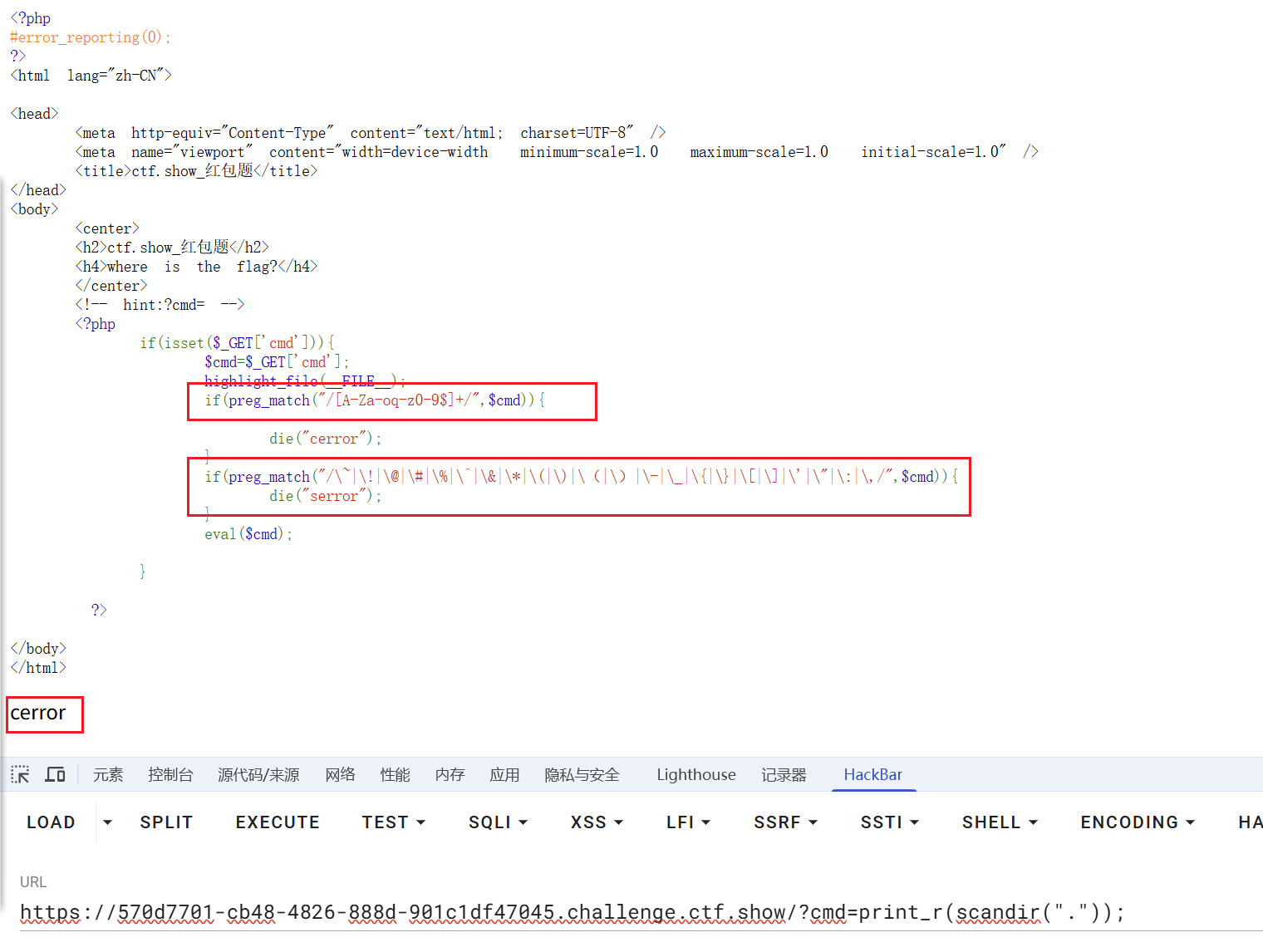Expand the SQLI dropdown

coord(498,822)
